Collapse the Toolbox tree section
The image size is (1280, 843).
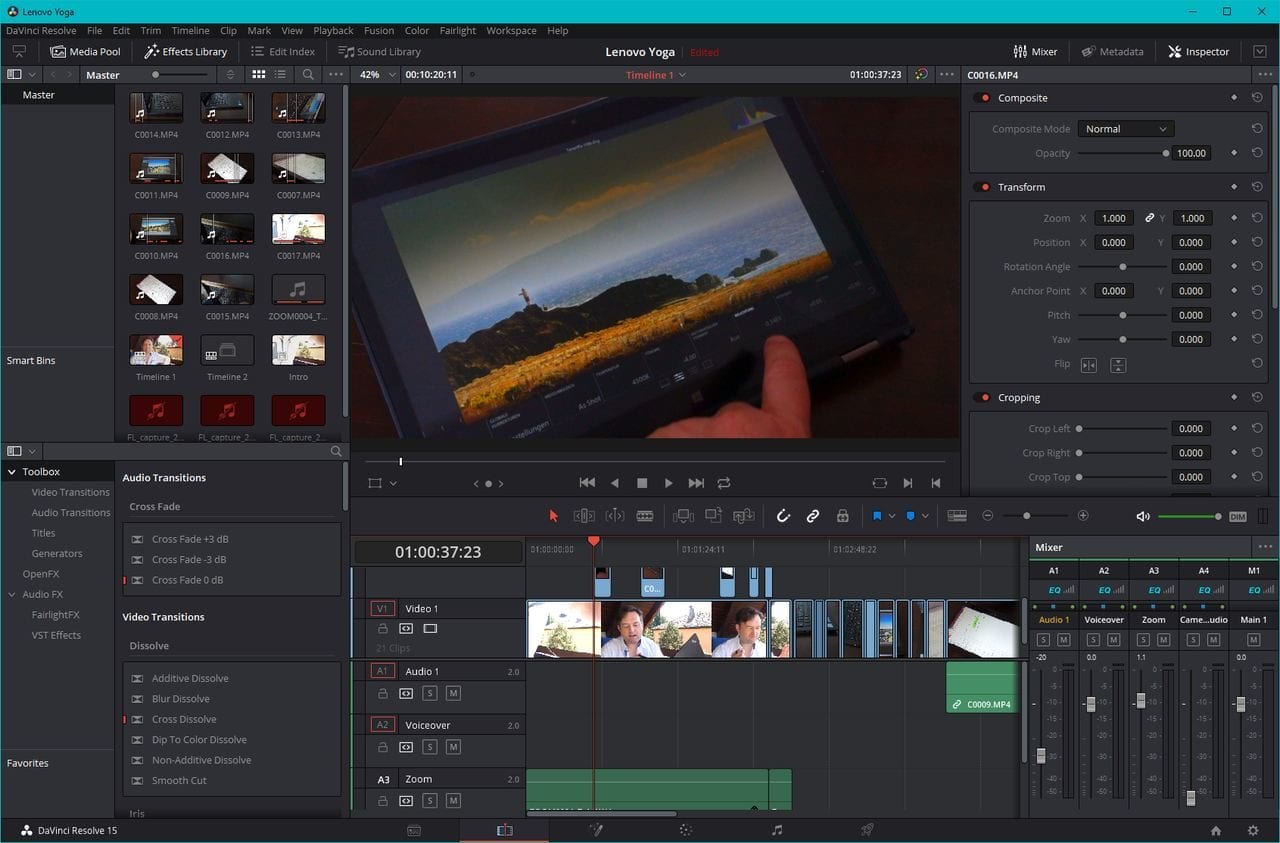pyautogui.click(x=12, y=472)
